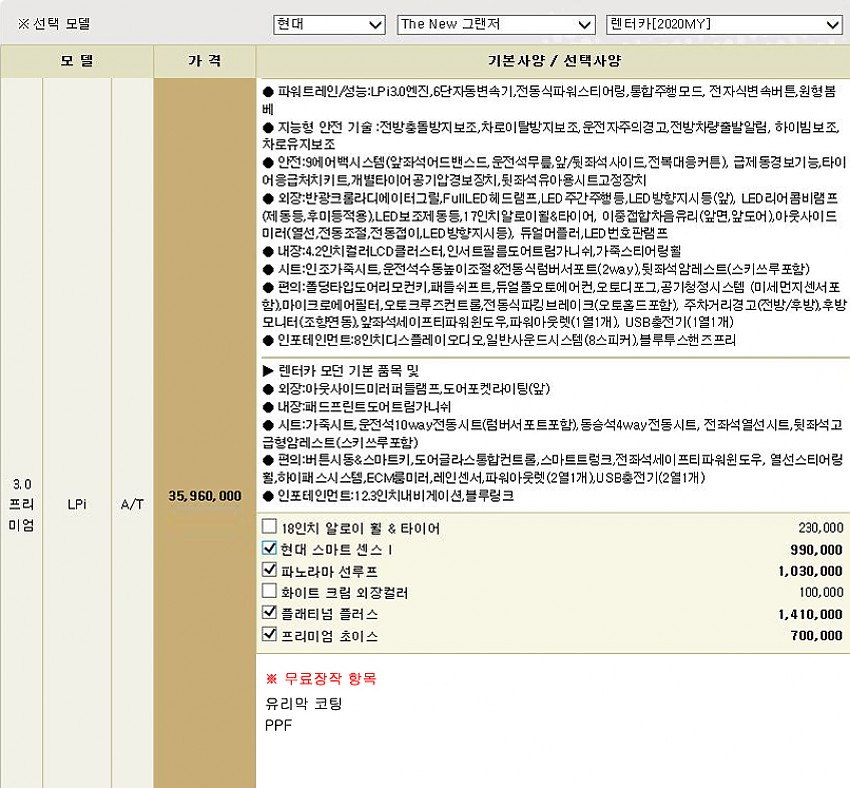
Task: Open the 현대 manufacturer dropdown
Action: pos(328,24)
